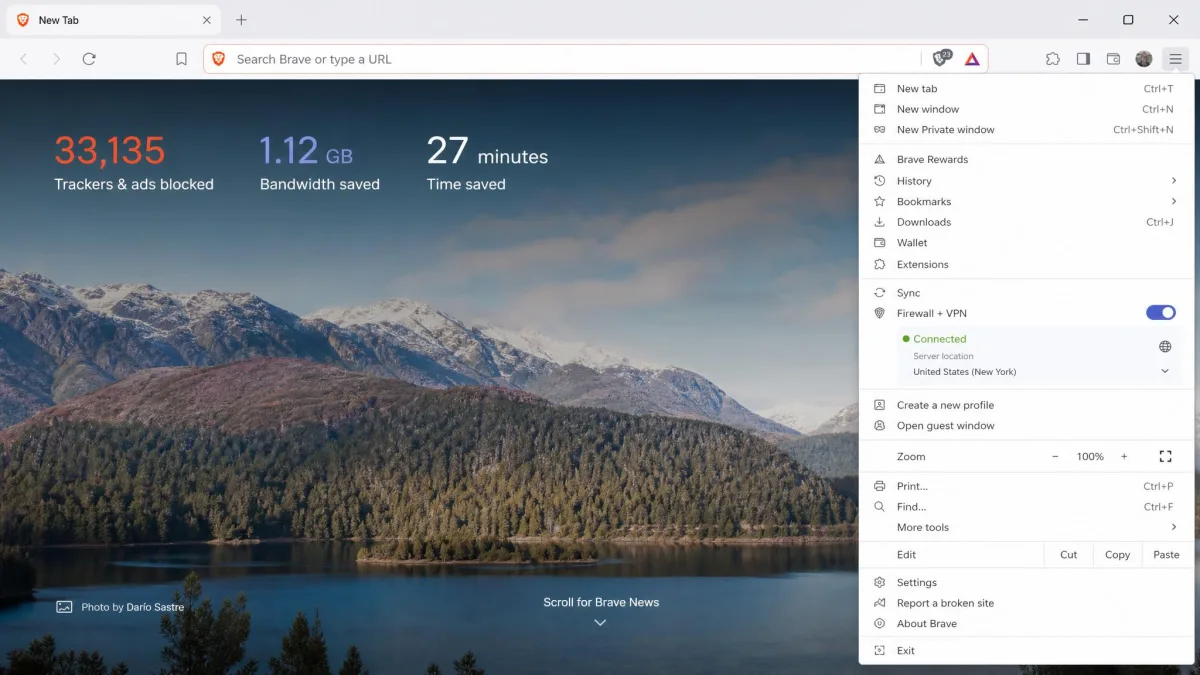Image resolution: width=1200 pixels, height=675 pixels.
Task: Open Settings from the menu
Action: coord(1026,582)
